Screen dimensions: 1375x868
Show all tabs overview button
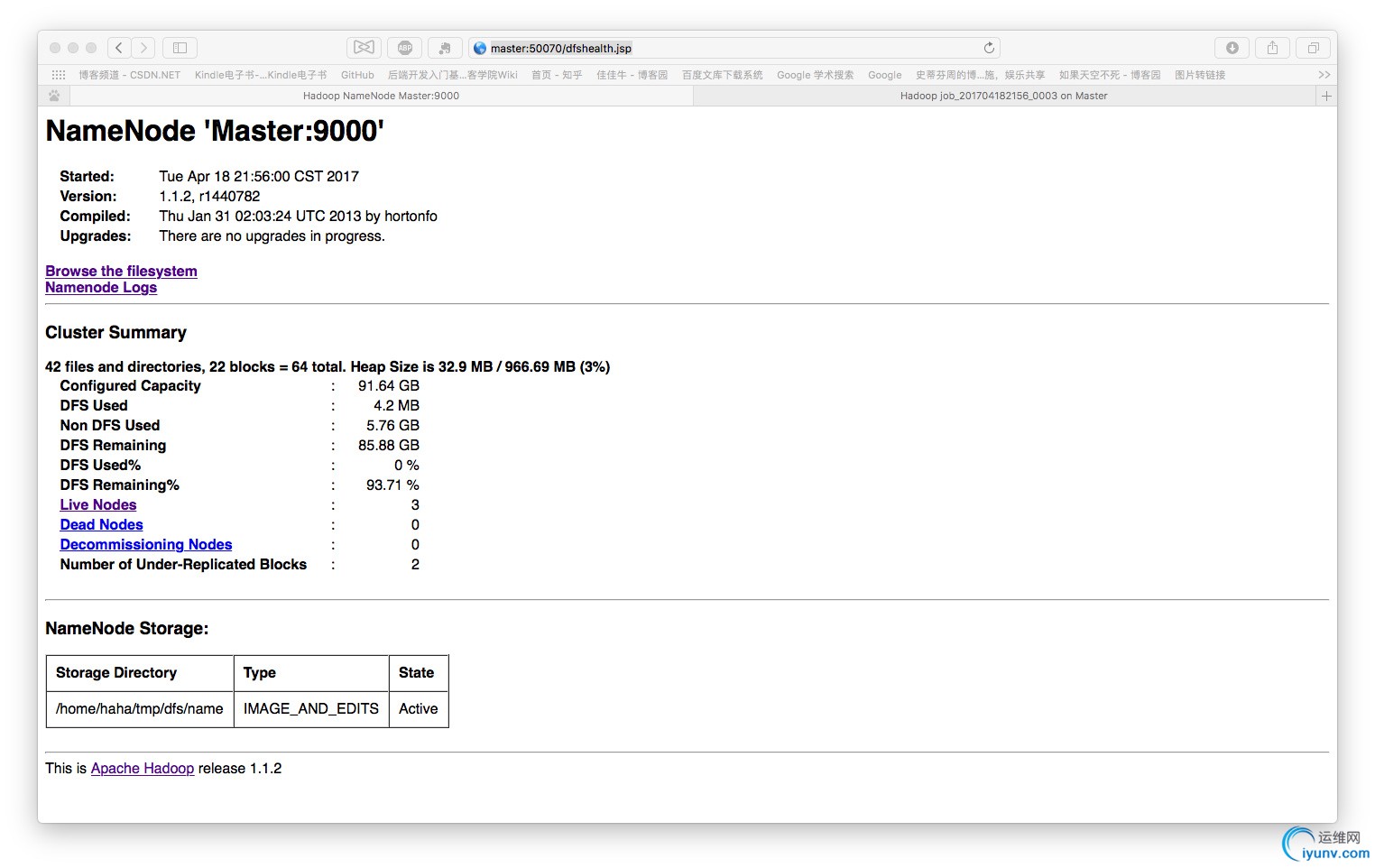(1313, 48)
